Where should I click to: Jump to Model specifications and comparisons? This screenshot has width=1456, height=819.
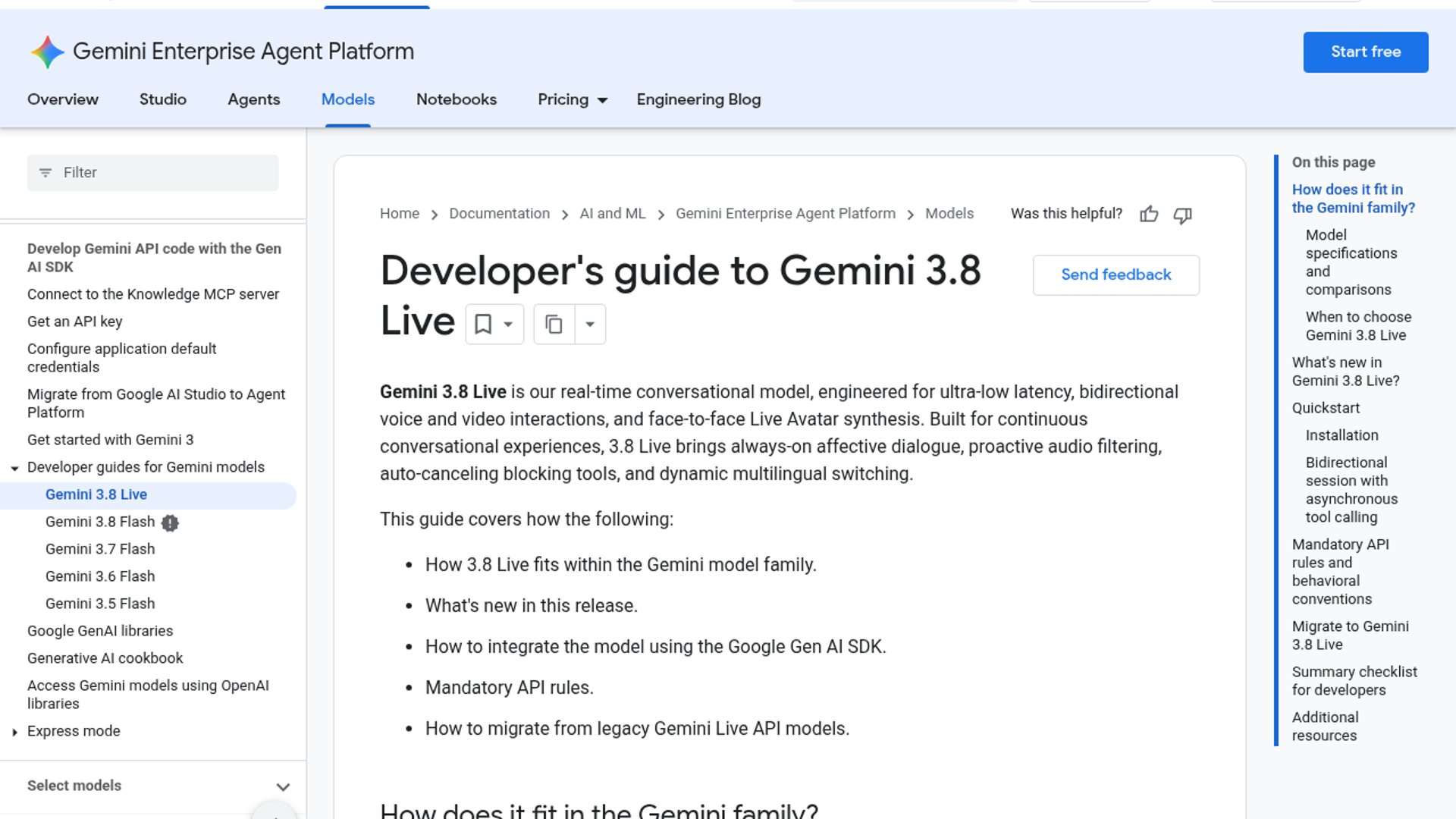pos(1351,262)
